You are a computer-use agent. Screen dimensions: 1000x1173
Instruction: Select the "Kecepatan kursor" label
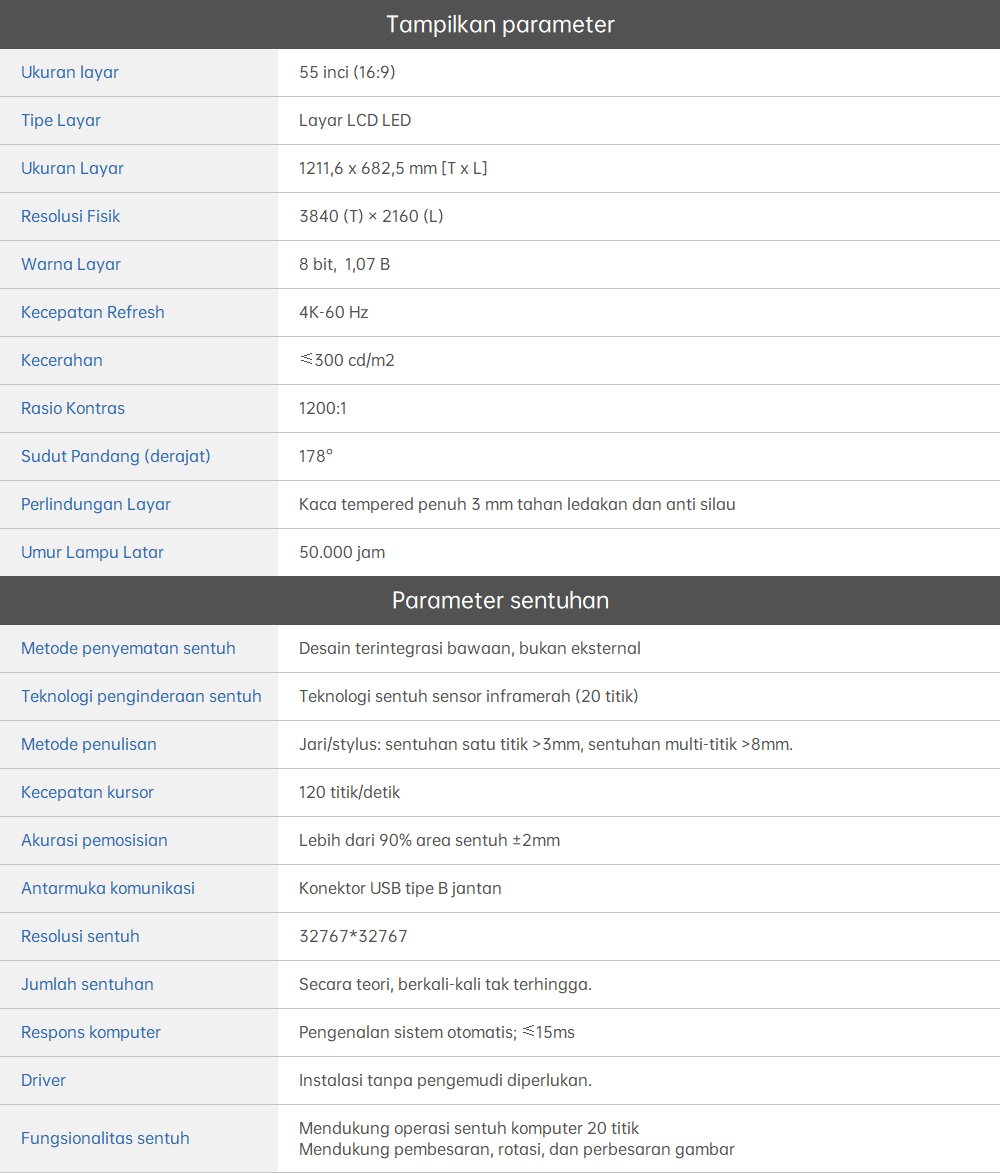[x=87, y=792]
